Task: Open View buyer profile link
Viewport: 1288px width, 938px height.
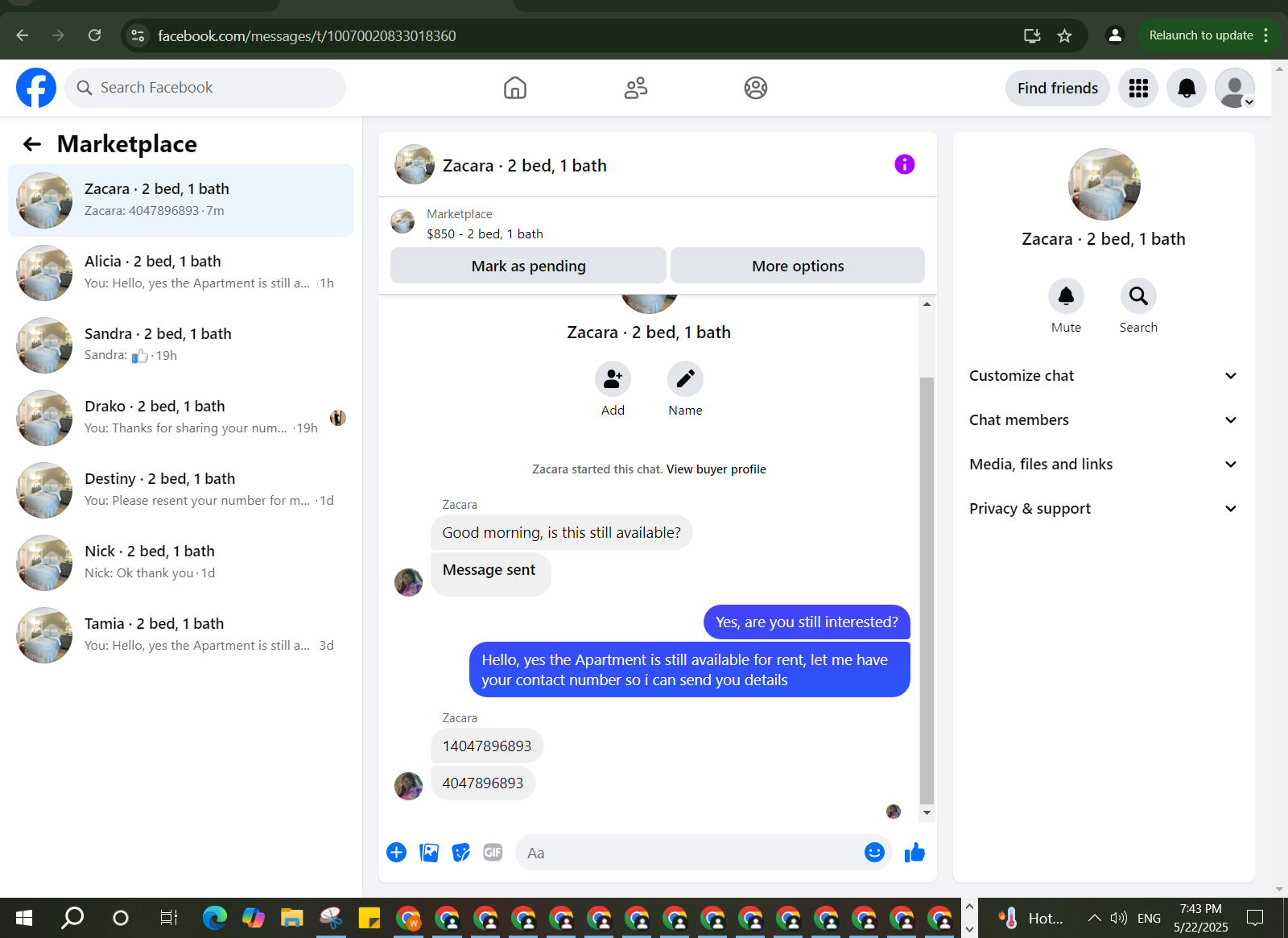Action: [716, 469]
